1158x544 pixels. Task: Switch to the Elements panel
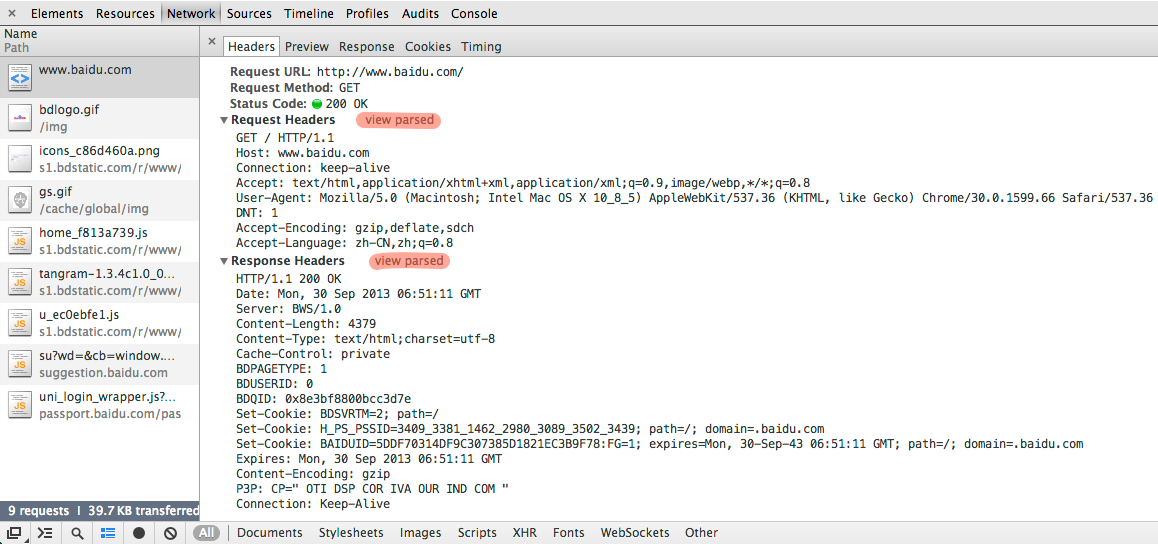(57, 13)
